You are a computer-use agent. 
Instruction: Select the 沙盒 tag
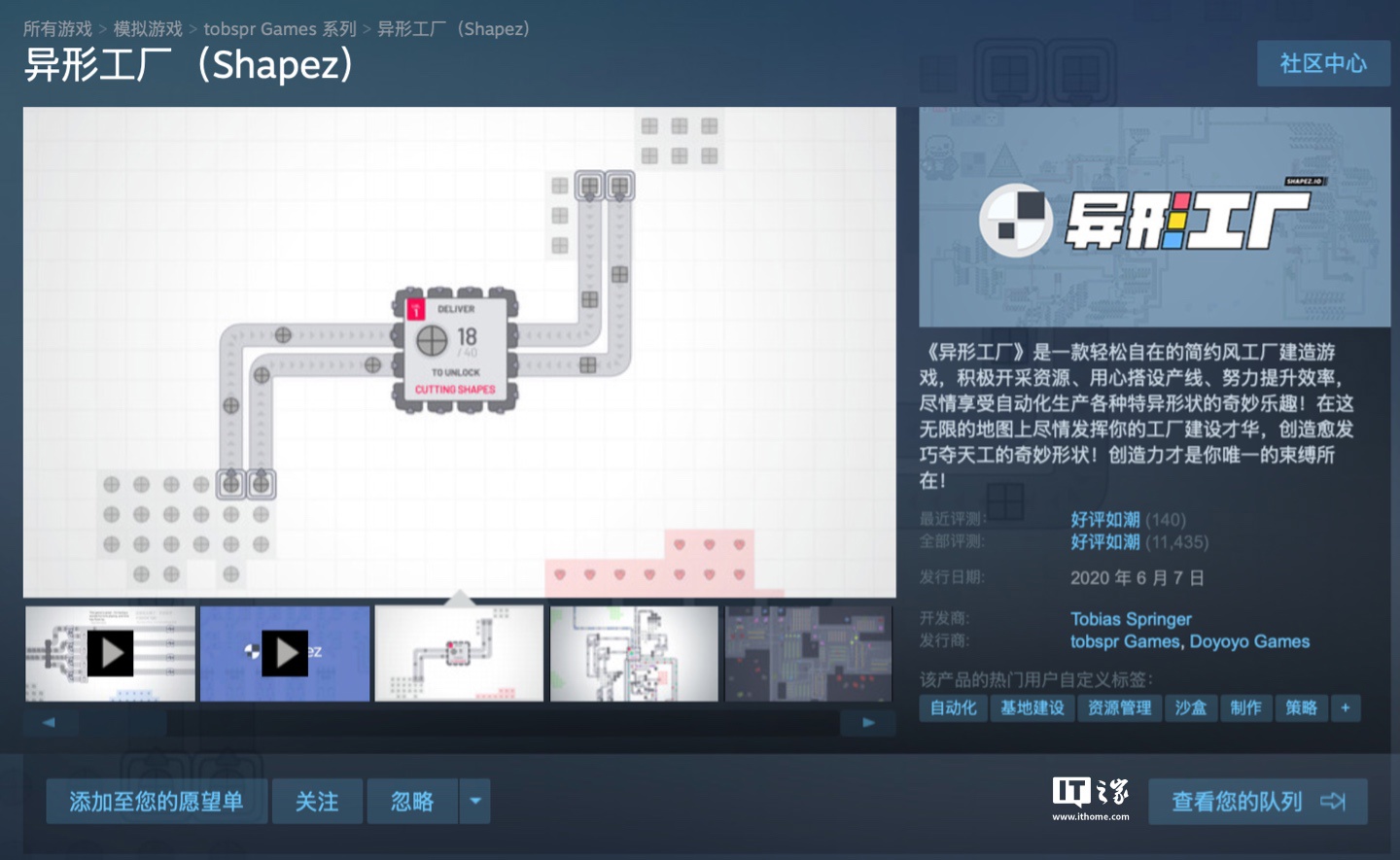pyautogui.click(x=1190, y=708)
